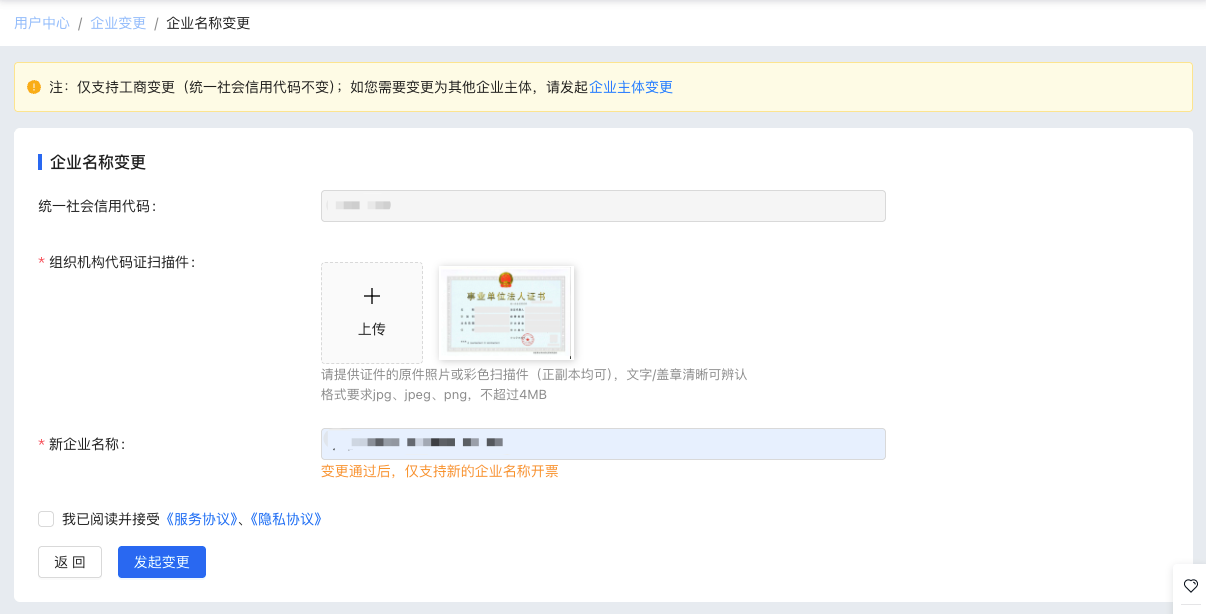Image resolution: width=1206 pixels, height=614 pixels.
Task: Click the heart feedback icon at bottom right
Action: point(1191,587)
